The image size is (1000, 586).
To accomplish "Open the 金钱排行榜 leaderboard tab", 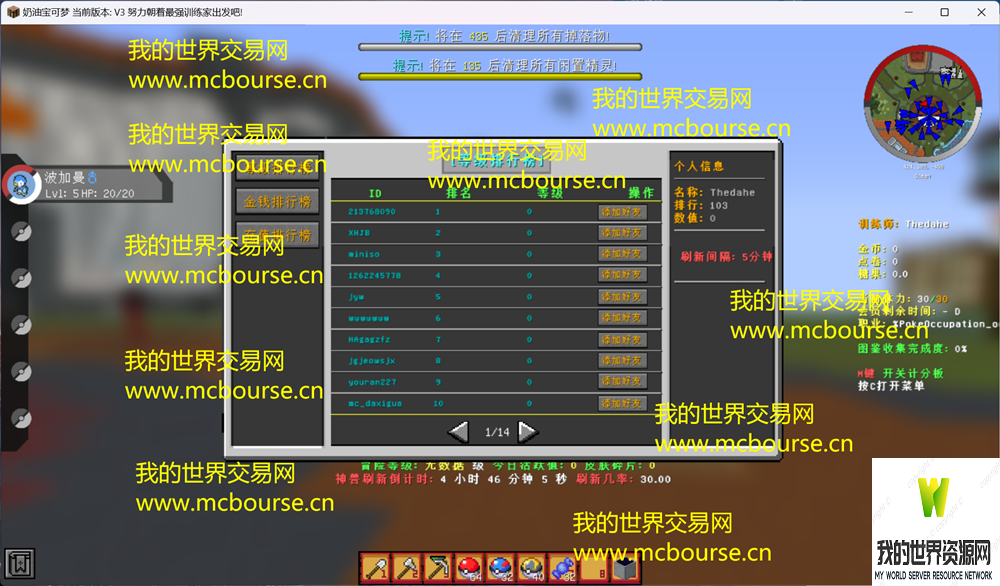I will pos(277,202).
